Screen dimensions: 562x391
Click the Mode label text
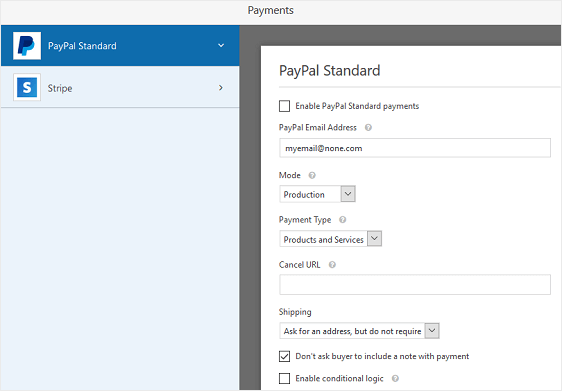click(290, 175)
